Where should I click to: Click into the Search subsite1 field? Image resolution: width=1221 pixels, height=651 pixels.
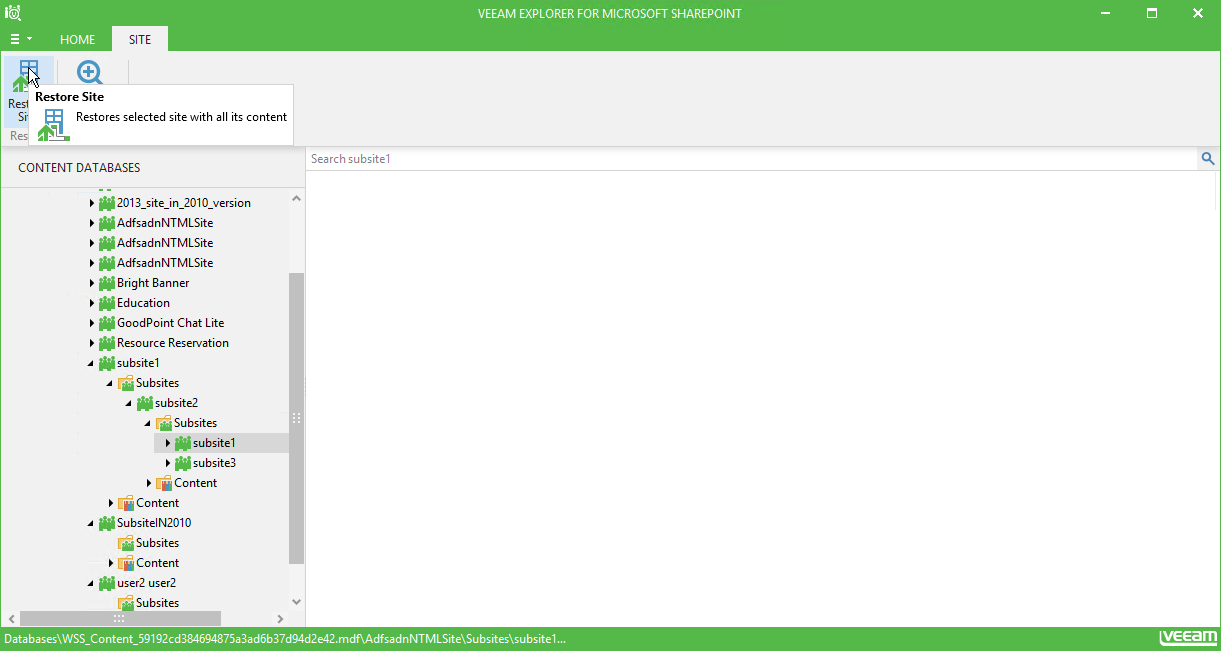tap(751, 159)
